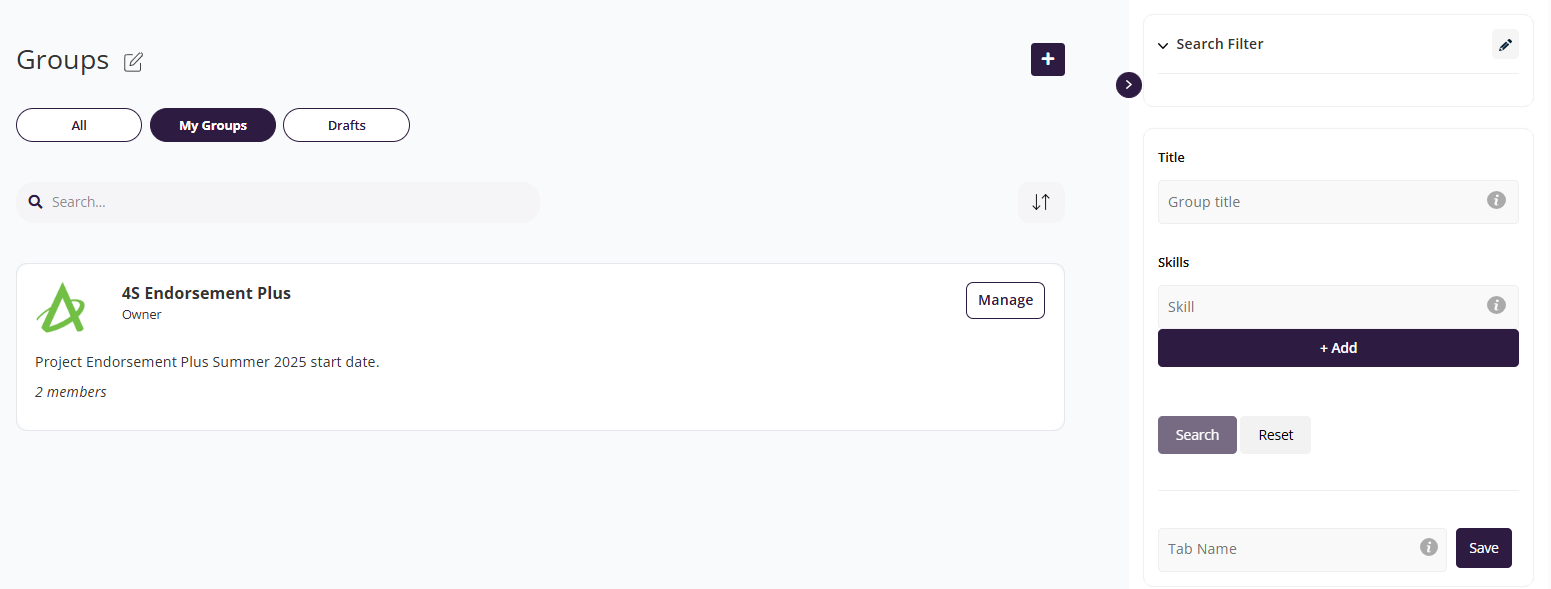
Task: Click the pencil icon in Search Filter
Action: coord(1504,45)
